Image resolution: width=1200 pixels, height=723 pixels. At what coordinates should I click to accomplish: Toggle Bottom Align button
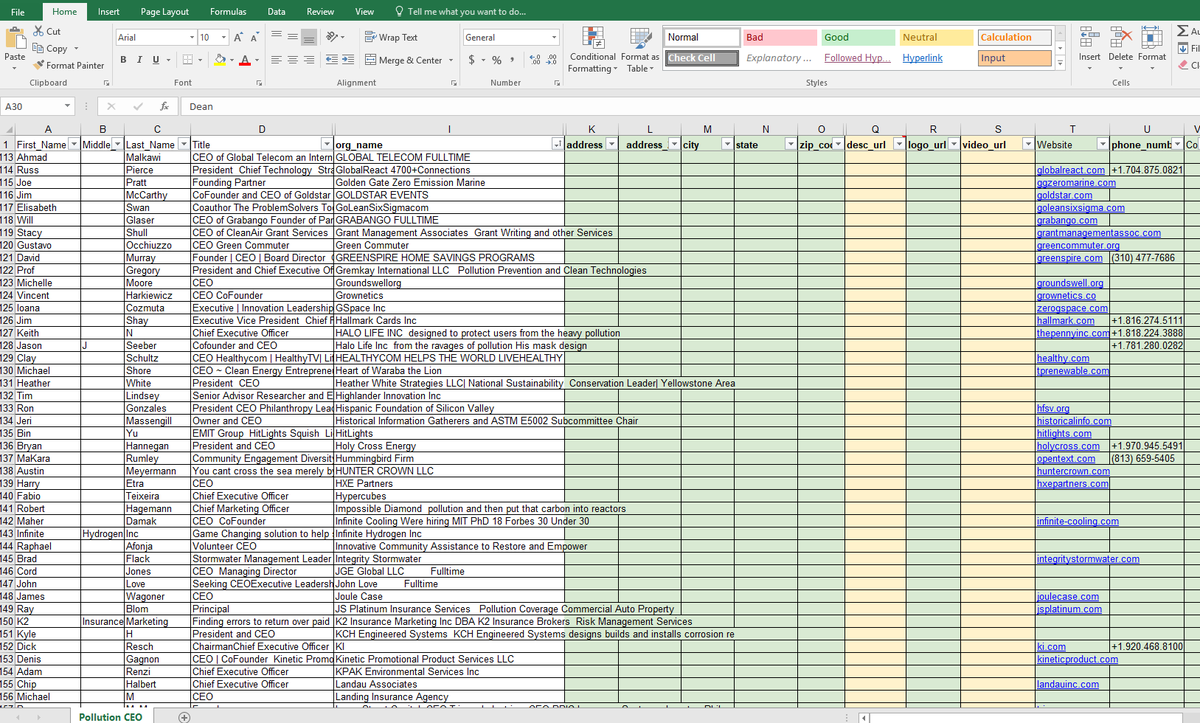tap(308, 37)
